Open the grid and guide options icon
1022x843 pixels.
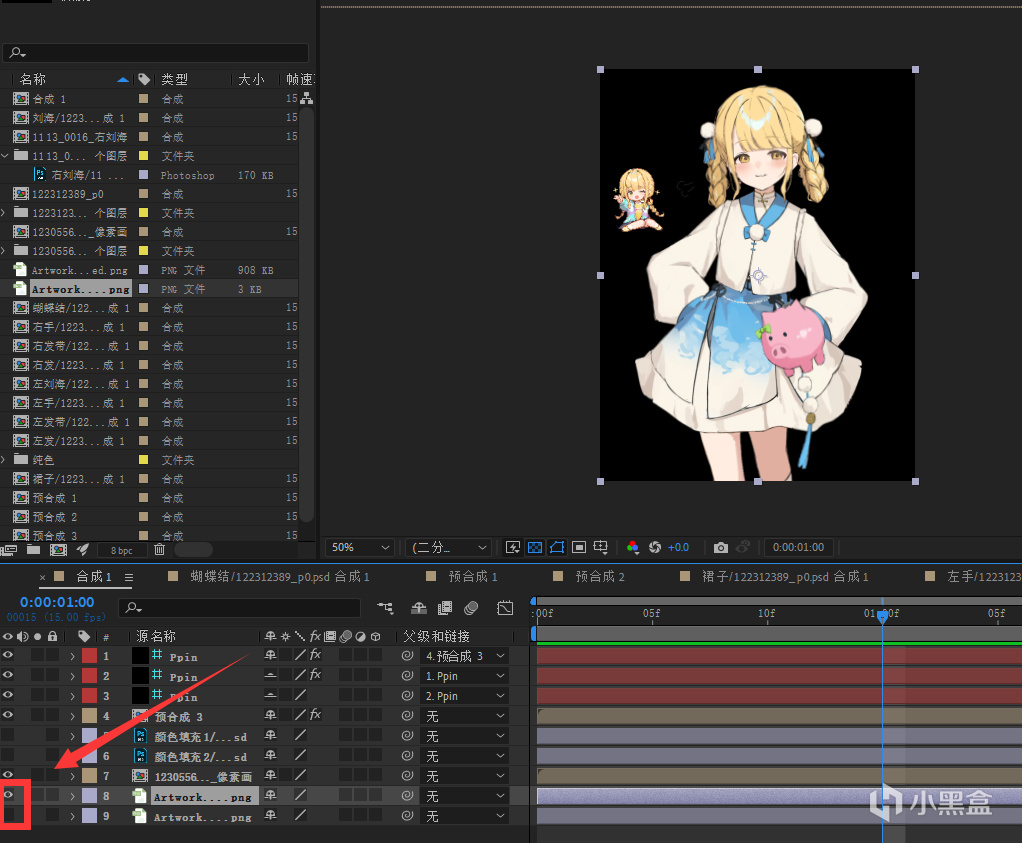coord(600,547)
